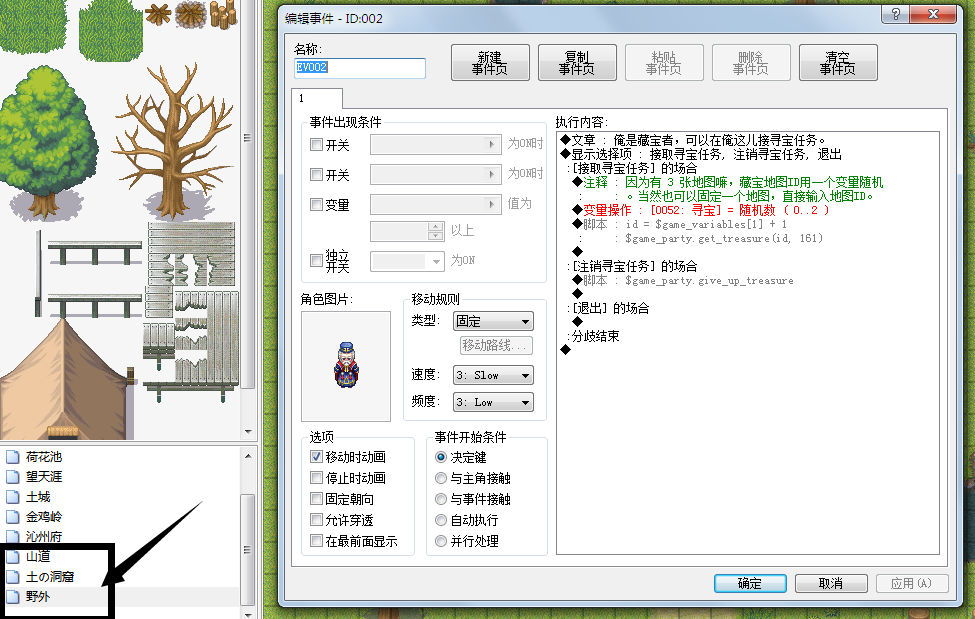This screenshot has width=975, height=619.
Task: Open the 类型 movement type dropdown
Action: (493, 322)
